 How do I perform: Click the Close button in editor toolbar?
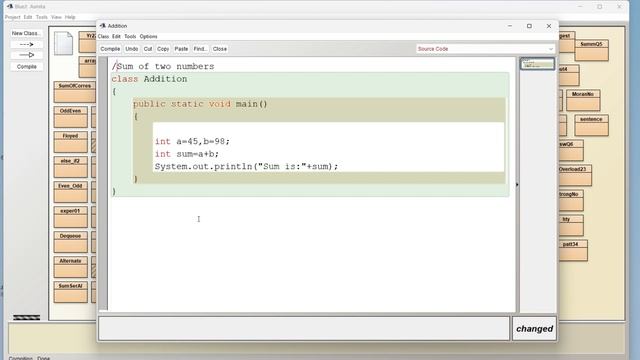point(220,49)
